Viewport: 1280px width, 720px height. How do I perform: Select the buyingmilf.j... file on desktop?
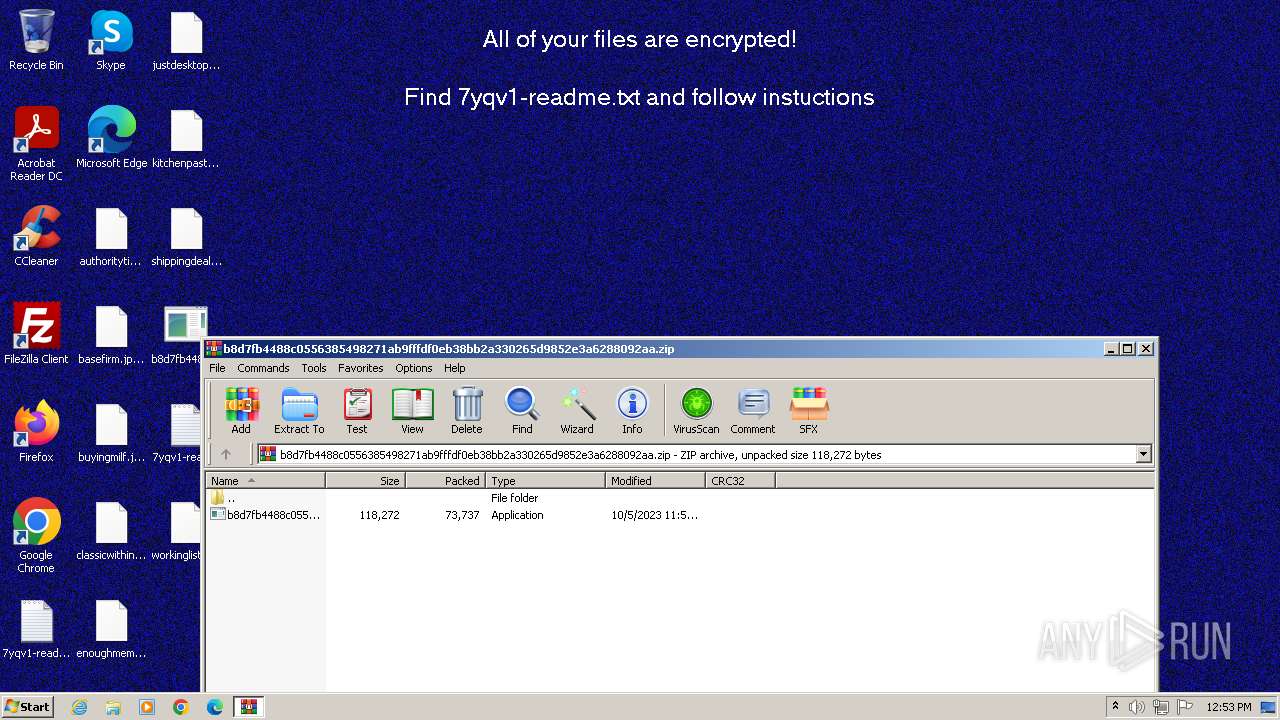click(111, 432)
